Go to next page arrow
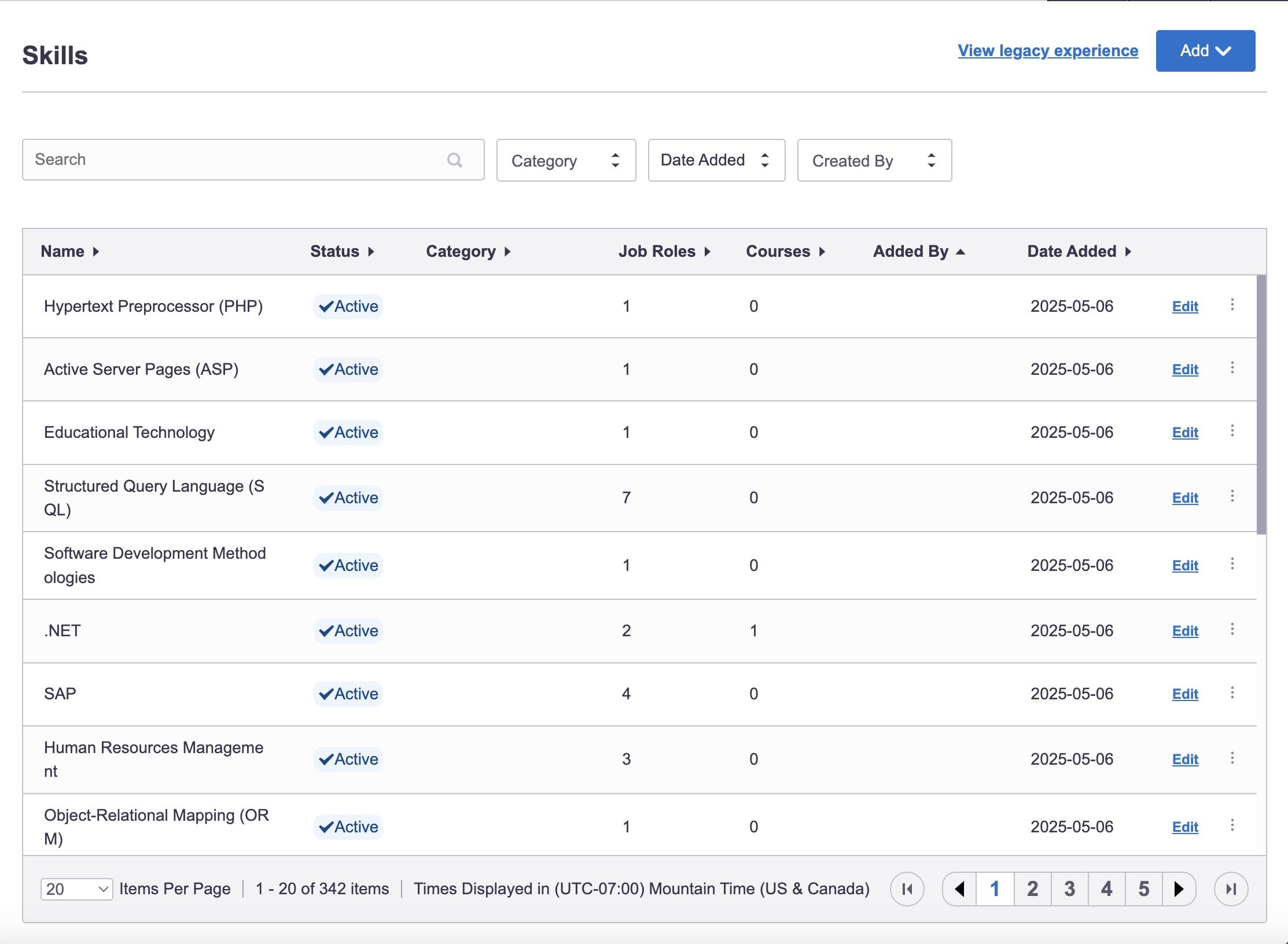The width and height of the screenshot is (1288, 944). [1179, 889]
